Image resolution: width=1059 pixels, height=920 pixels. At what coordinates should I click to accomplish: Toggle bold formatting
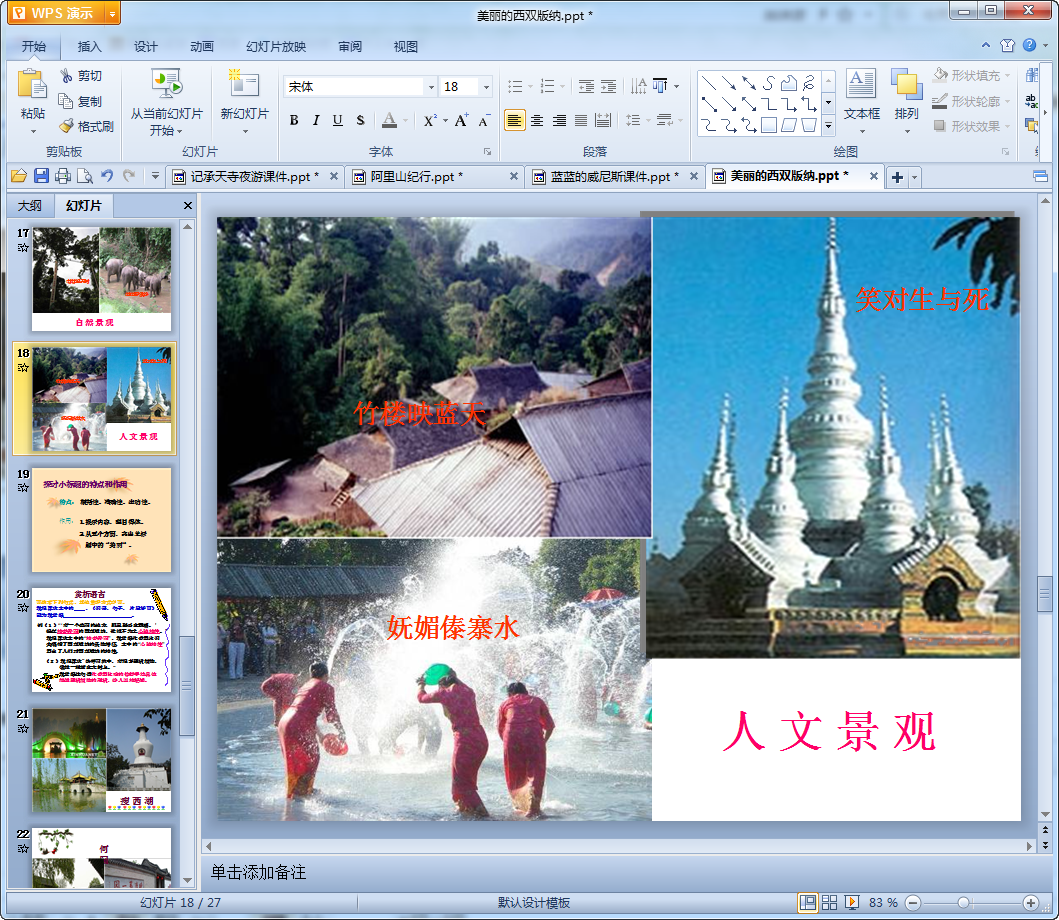click(294, 120)
